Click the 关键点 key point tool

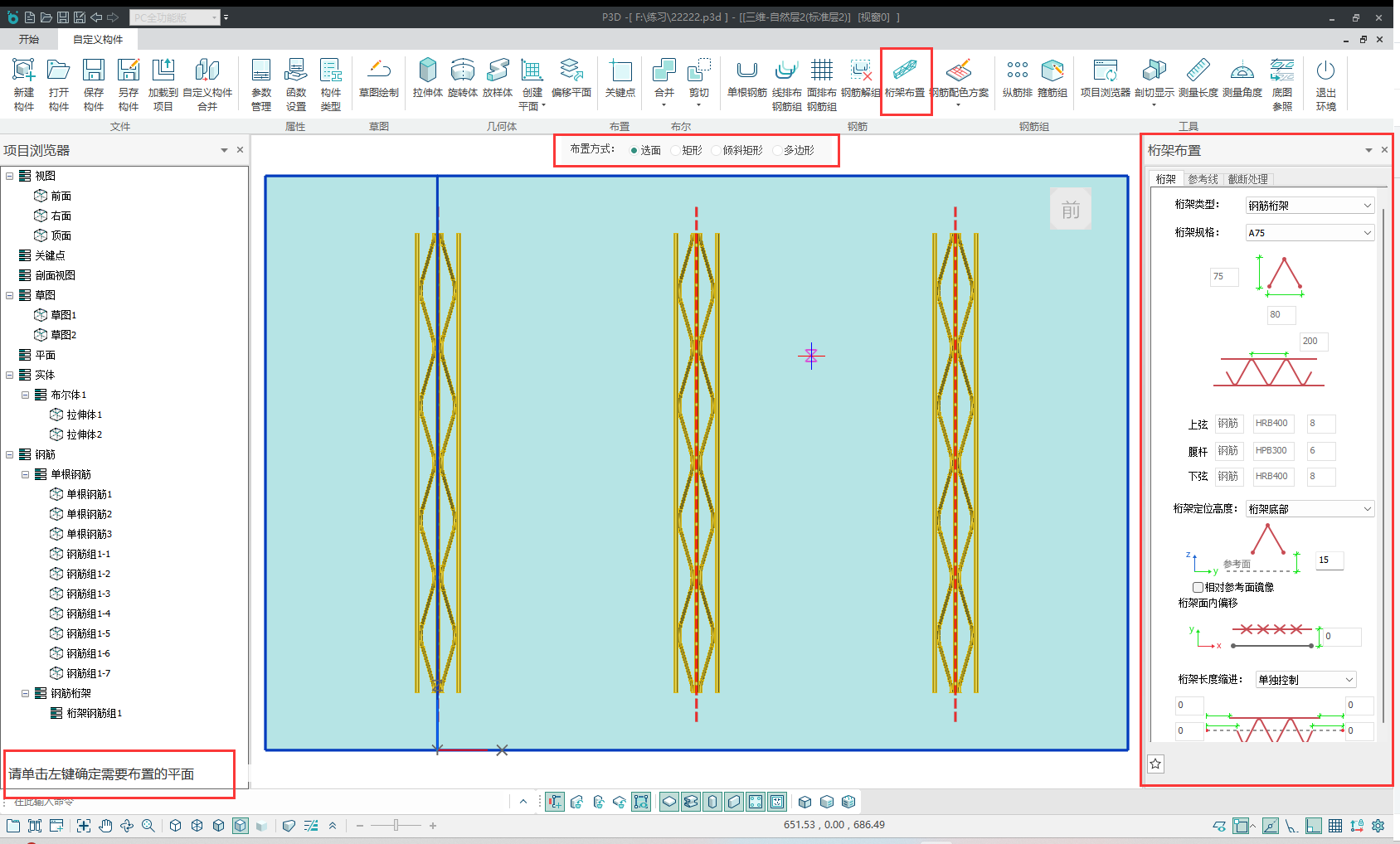(620, 80)
